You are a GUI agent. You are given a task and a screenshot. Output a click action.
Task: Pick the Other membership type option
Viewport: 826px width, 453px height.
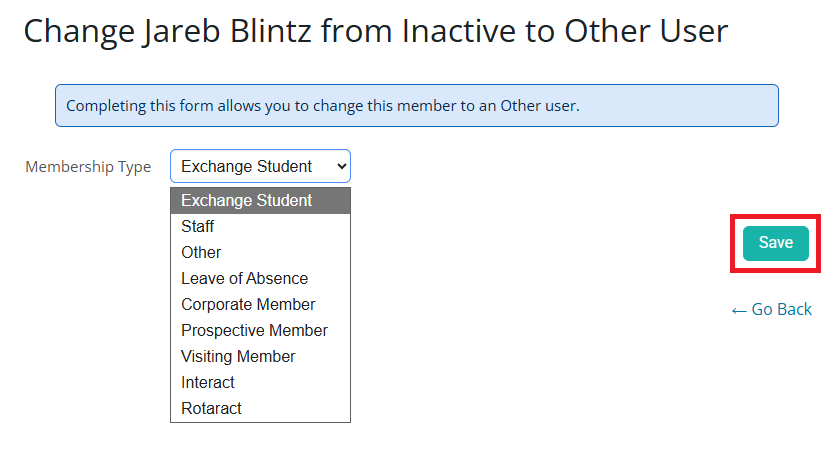[201, 252]
